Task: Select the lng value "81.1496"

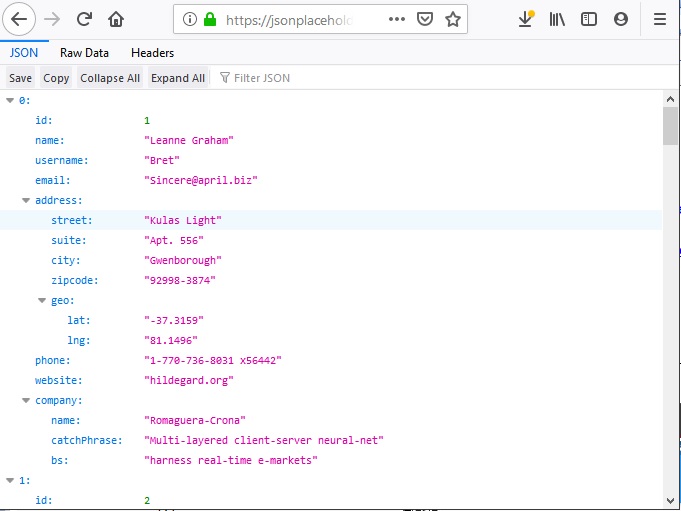Action: 171,340
